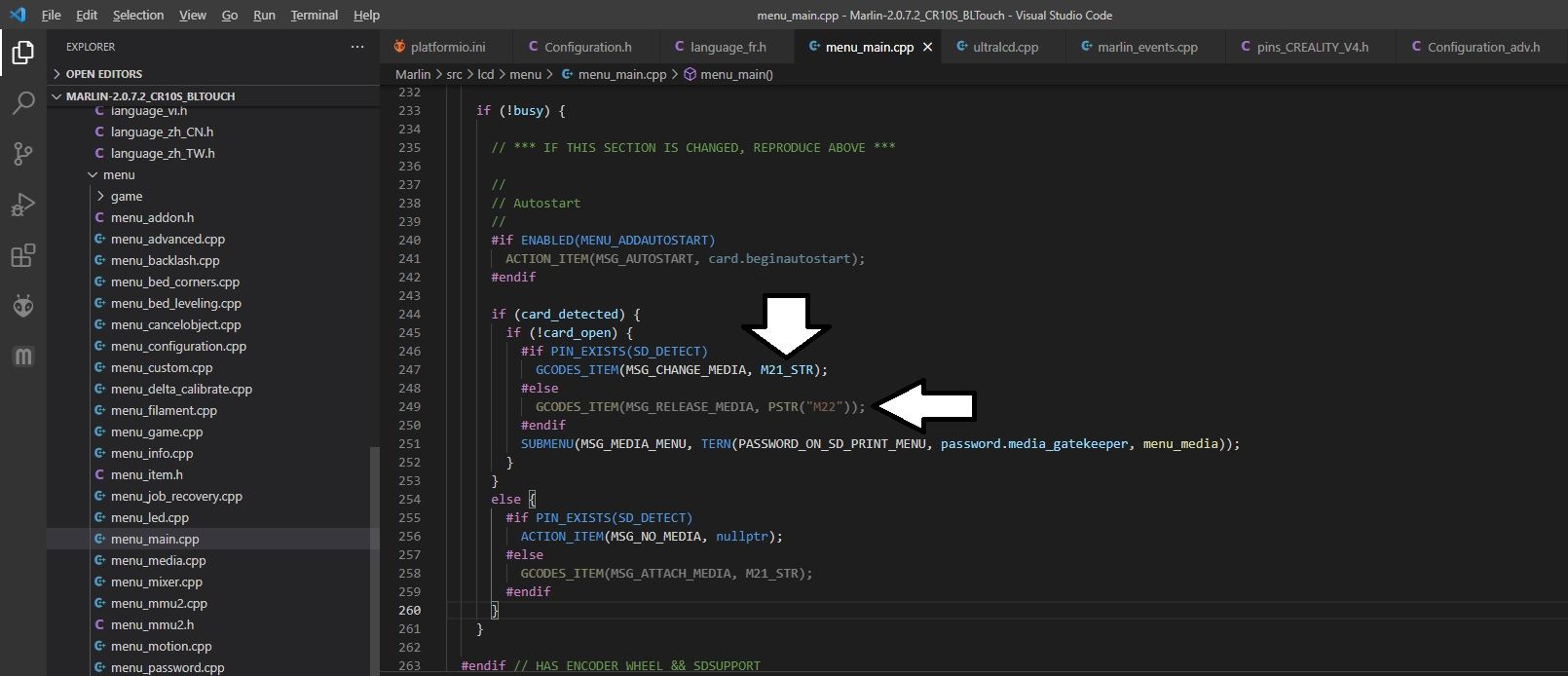Open the Marlin 'm' icon in activity bar
This screenshot has width=1568, height=676.
coord(23,357)
